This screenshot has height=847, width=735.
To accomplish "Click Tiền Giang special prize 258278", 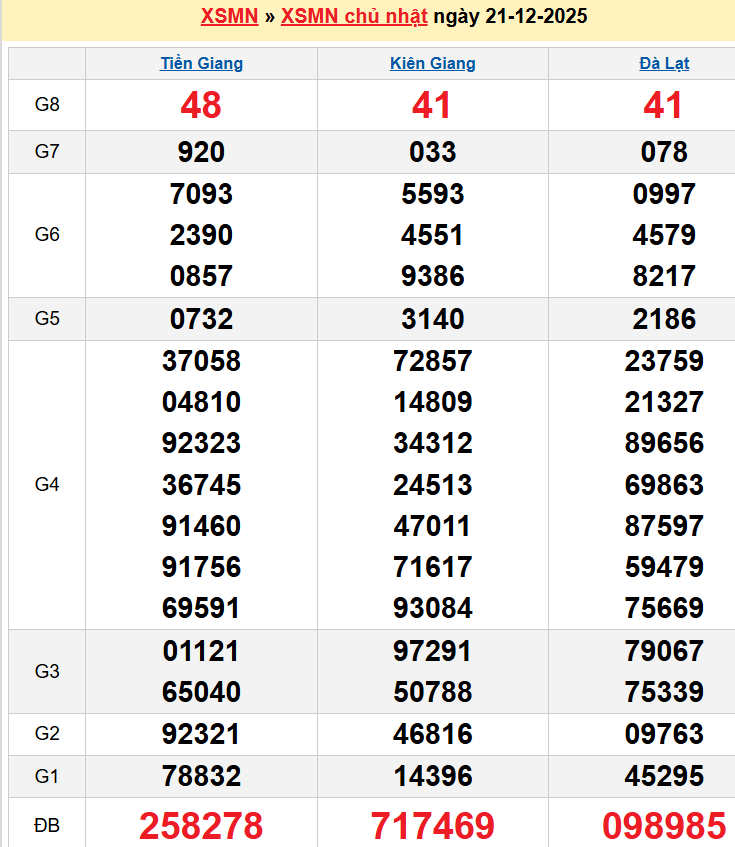I will click(x=201, y=825).
